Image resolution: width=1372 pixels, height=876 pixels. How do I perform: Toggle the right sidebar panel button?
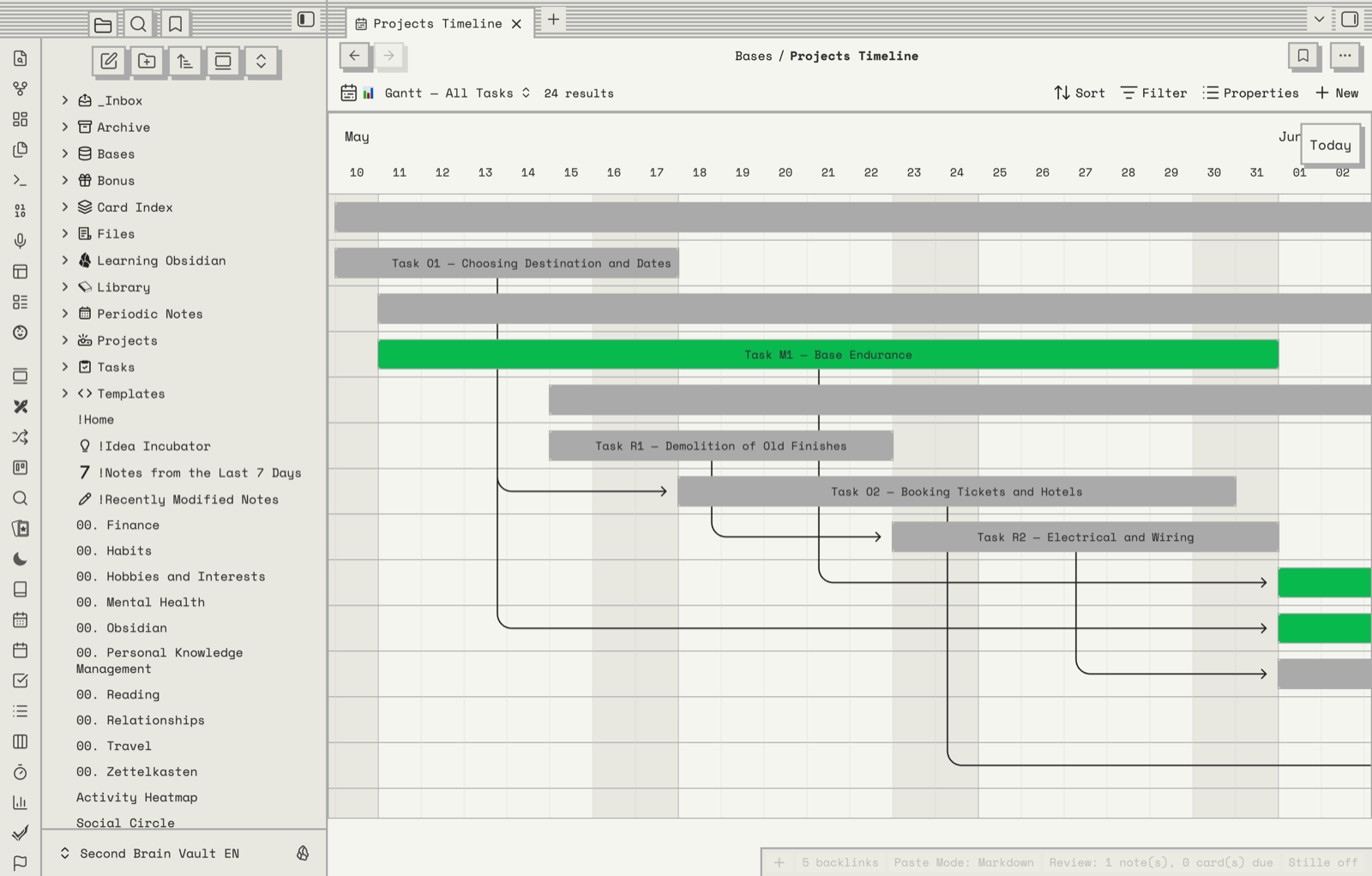(1350, 19)
